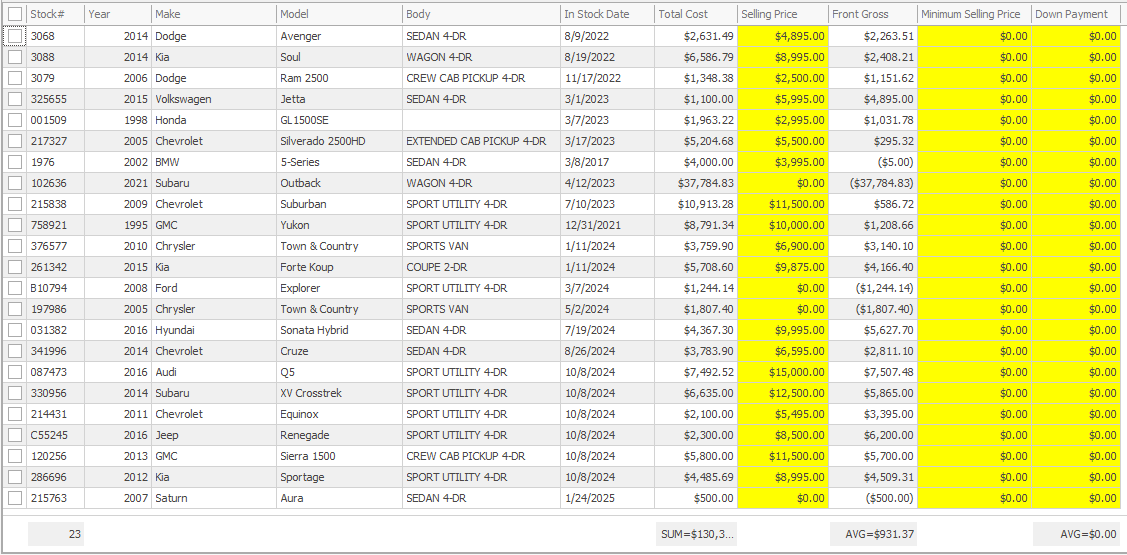This screenshot has width=1127, height=555.
Task: Select the Sonata Hybrid model cell
Action: pos(339,330)
